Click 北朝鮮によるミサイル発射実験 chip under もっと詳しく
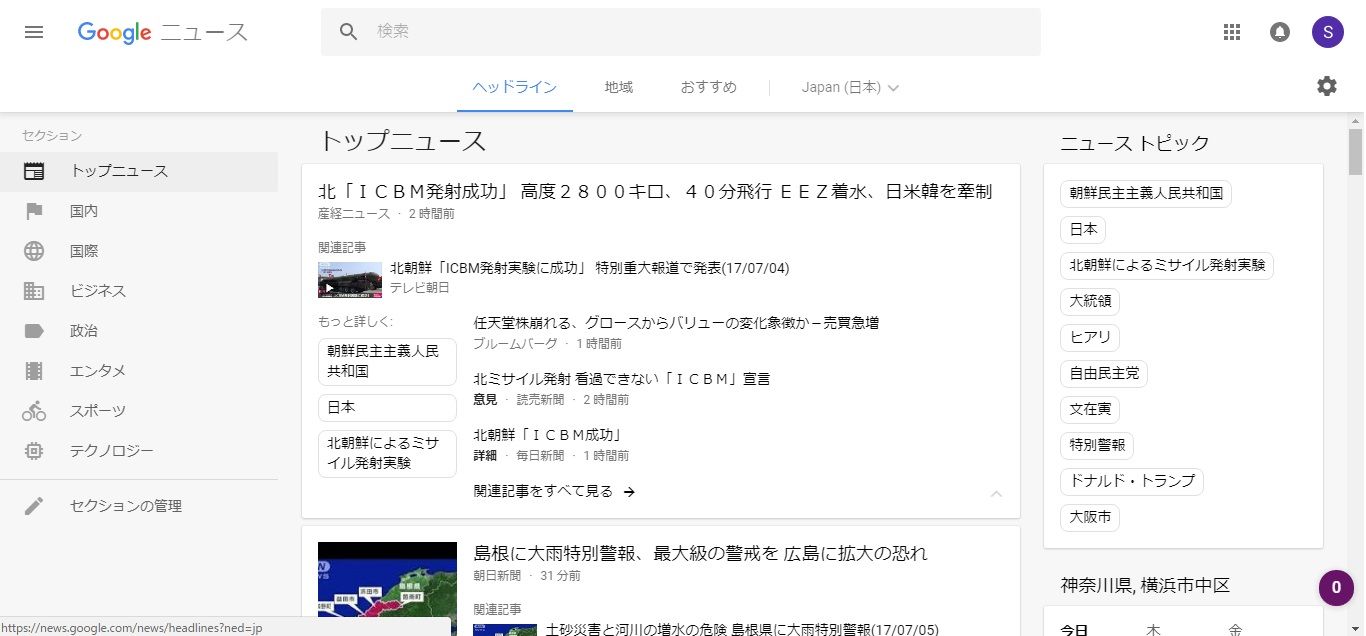The height and width of the screenshot is (636, 1366). tap(387, 453)
